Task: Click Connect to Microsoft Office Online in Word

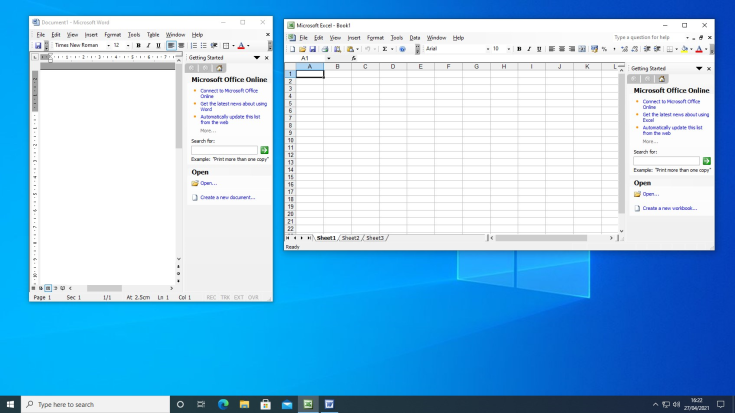Action: click(x=229, y=93)
